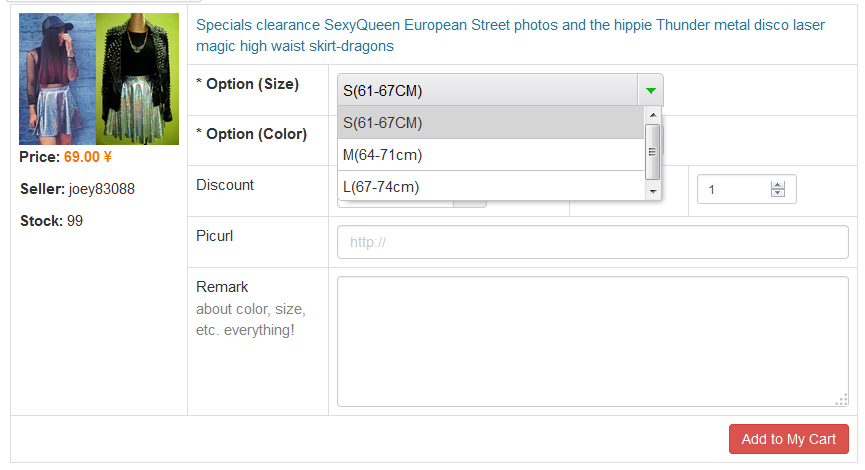
Task: Increase quantity with stepper up arrow
Action: coord(778,185)
